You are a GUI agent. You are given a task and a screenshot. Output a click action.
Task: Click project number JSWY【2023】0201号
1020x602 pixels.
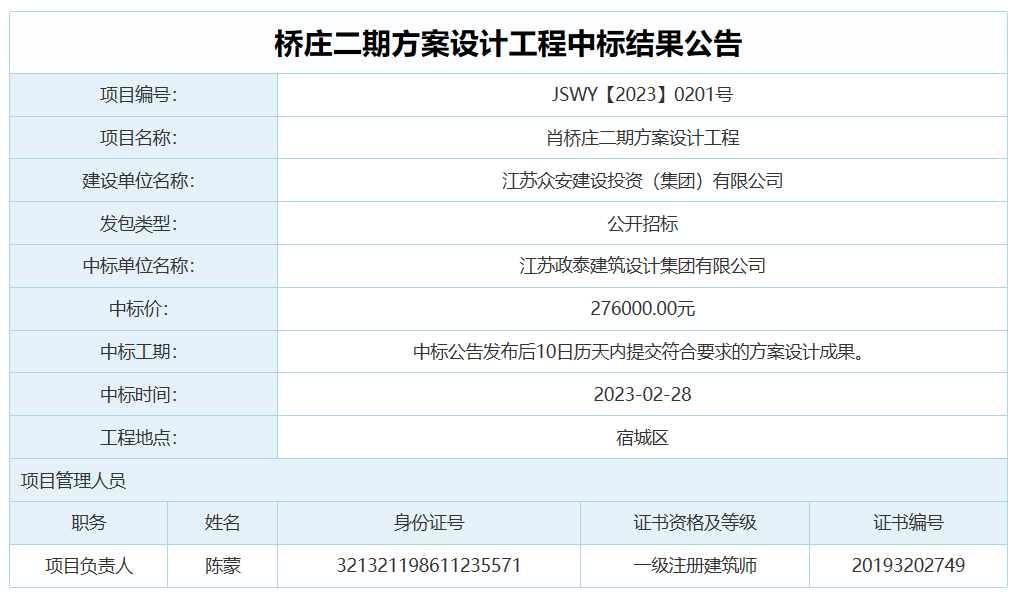(x=642, y=94)
